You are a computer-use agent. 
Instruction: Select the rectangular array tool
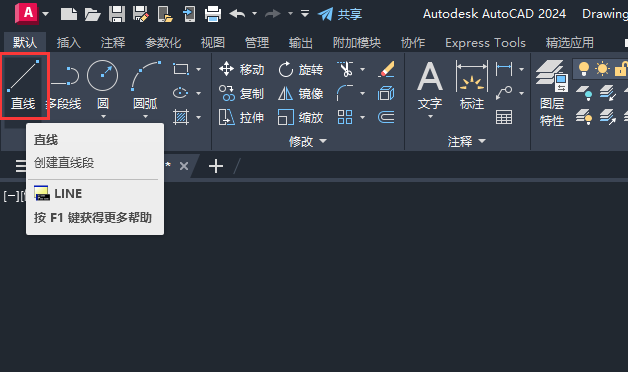click(345, 117)
